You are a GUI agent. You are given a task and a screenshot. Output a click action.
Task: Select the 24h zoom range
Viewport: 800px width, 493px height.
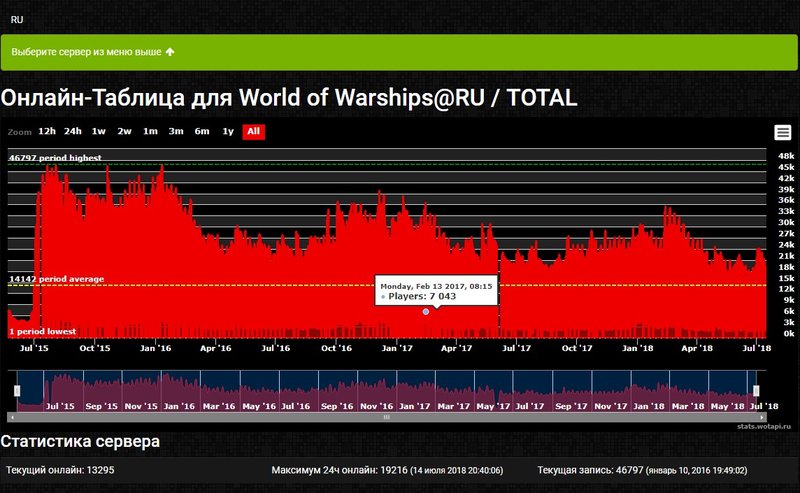[72, 131]
